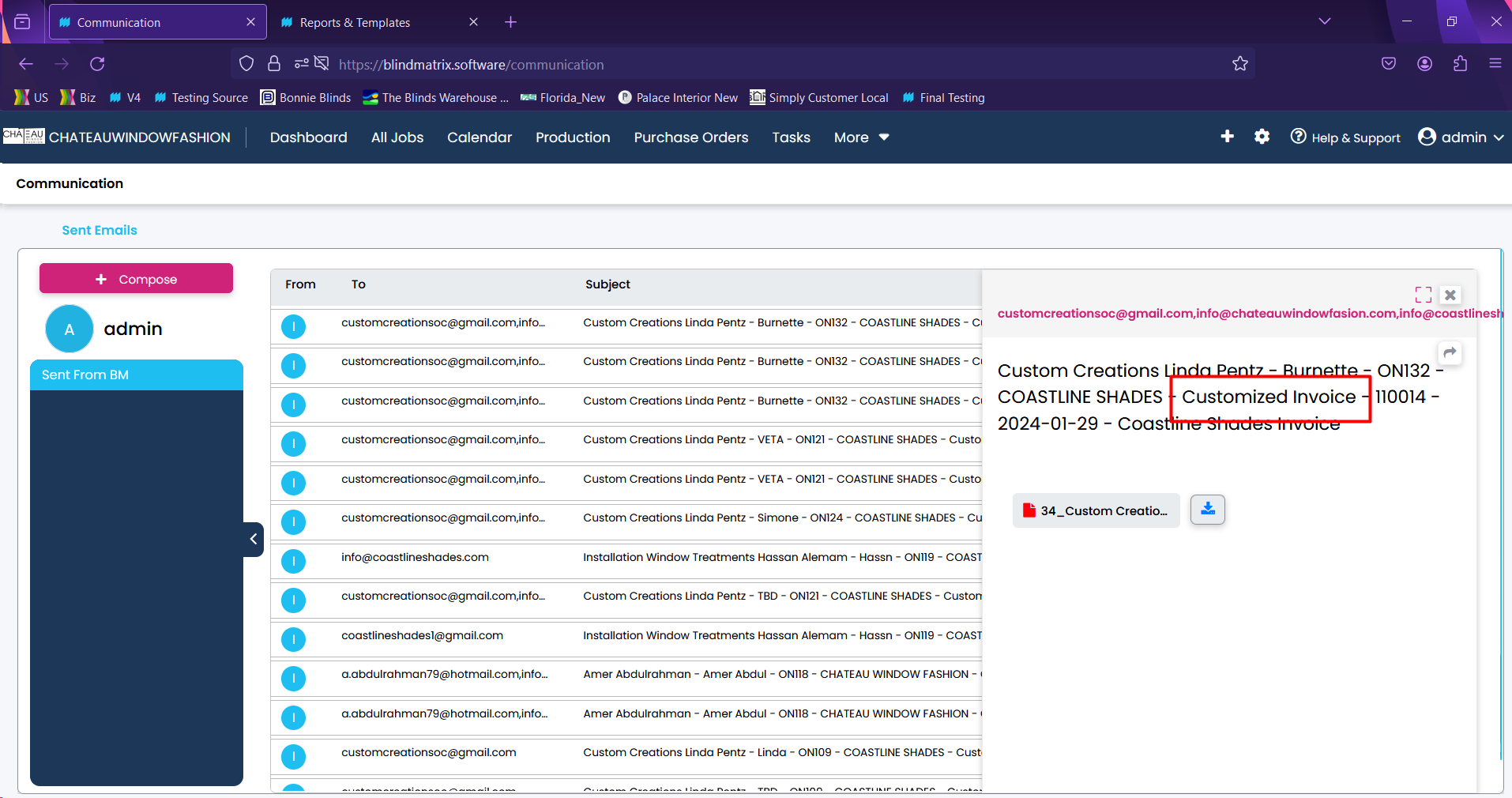Click the forward email arrow icon
The height and width of the screenshot is (798, 1512).
[1450, 352]
